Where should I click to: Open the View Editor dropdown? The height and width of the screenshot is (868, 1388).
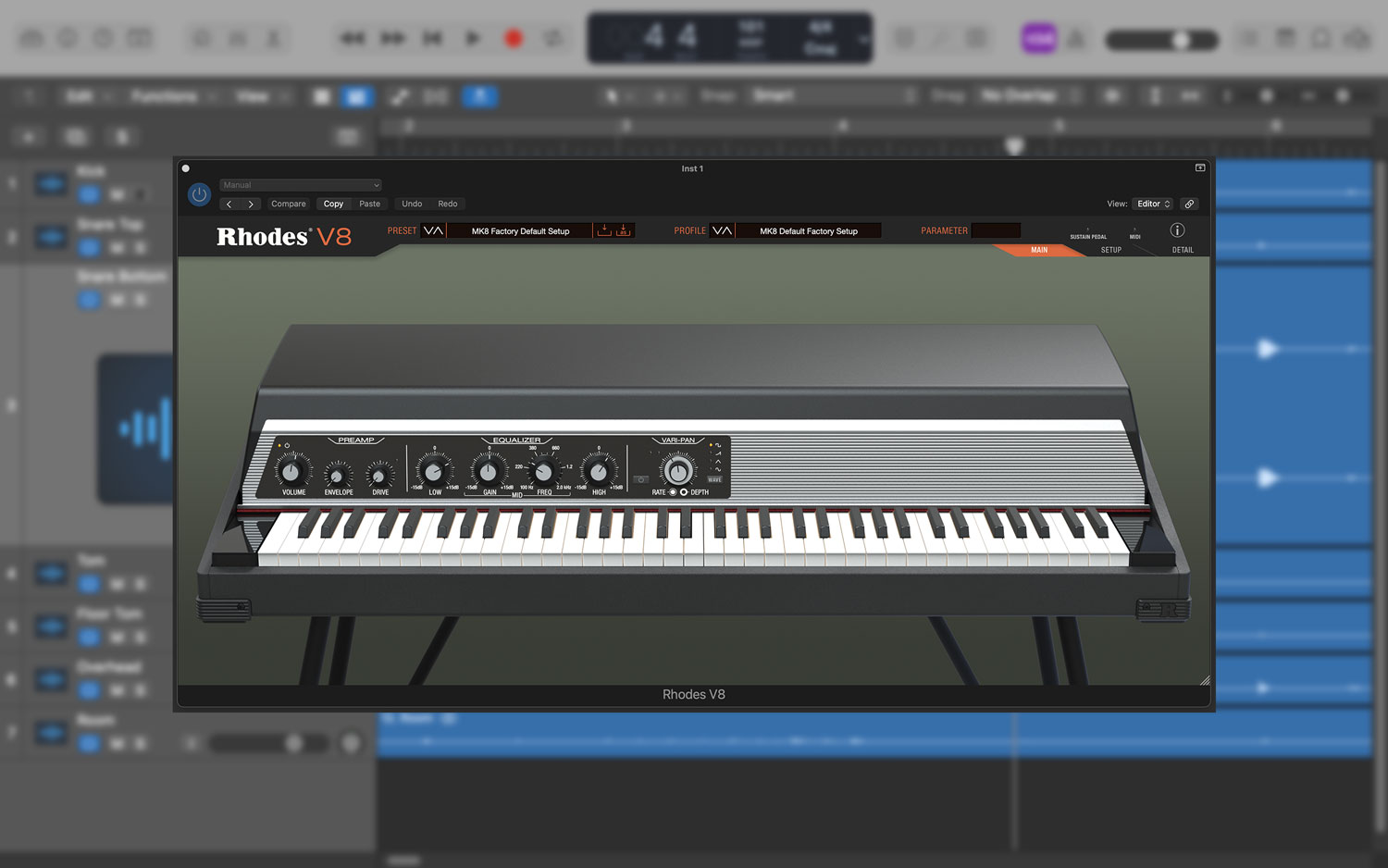(1154, 204)
